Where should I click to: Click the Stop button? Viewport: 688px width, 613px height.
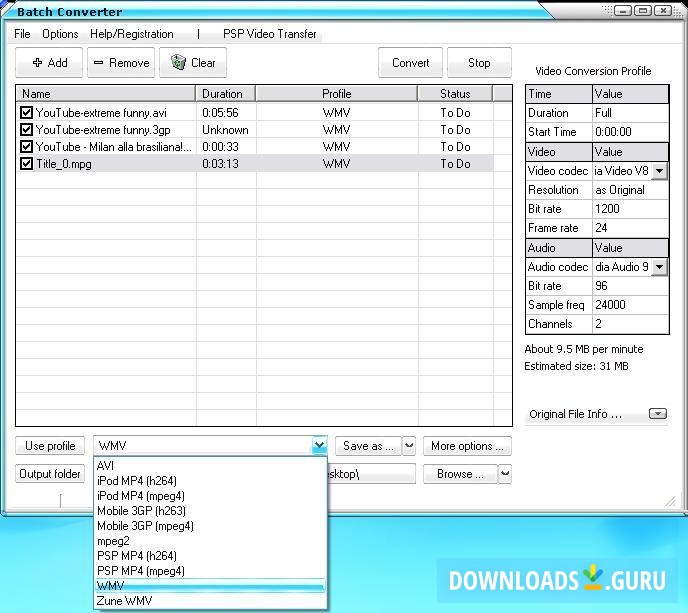coord(479,63)
